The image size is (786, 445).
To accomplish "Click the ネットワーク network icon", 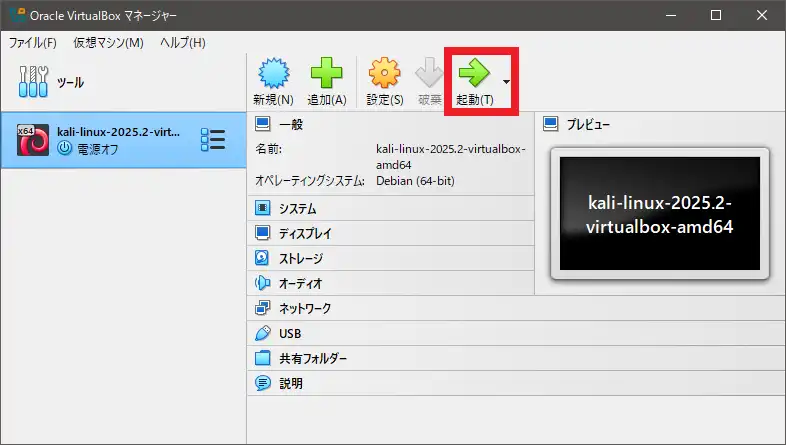I will click(263, 308).
